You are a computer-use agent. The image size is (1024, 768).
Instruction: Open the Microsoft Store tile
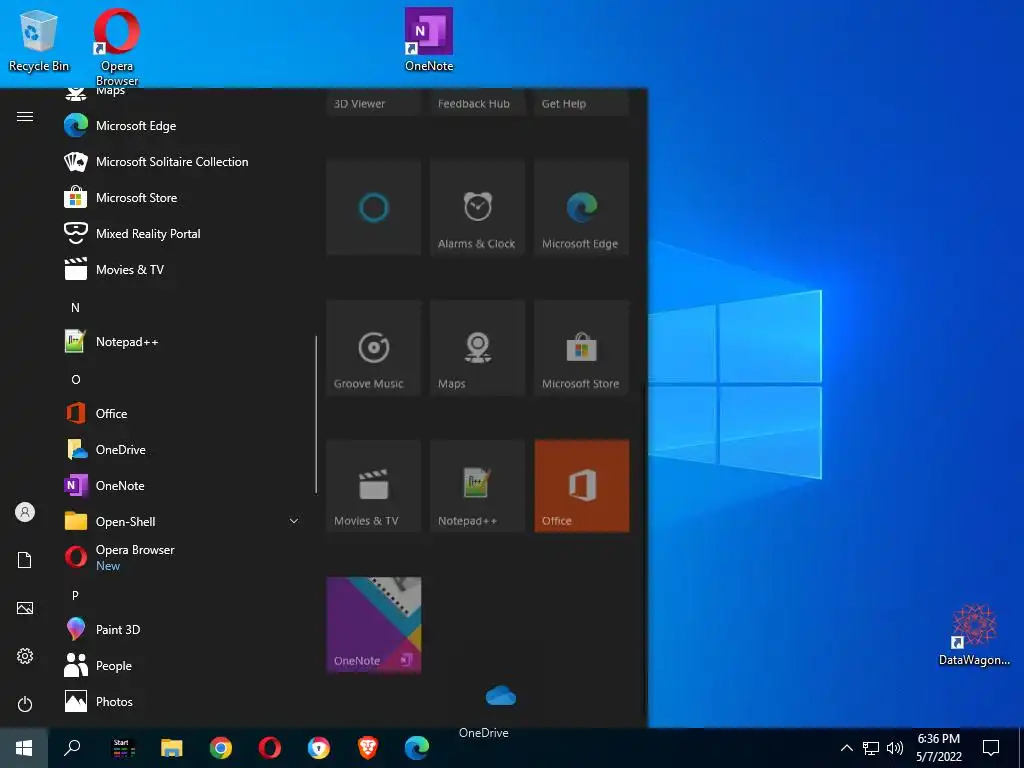point(582,347)
